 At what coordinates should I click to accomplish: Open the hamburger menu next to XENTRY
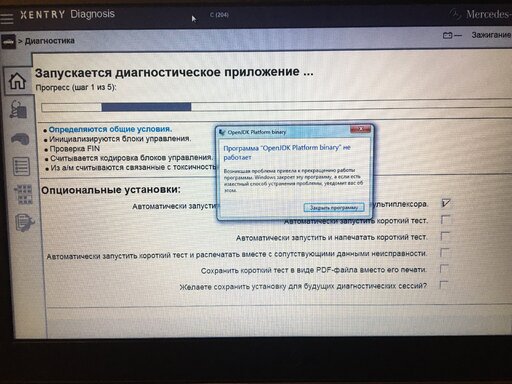tap(7, 18)
